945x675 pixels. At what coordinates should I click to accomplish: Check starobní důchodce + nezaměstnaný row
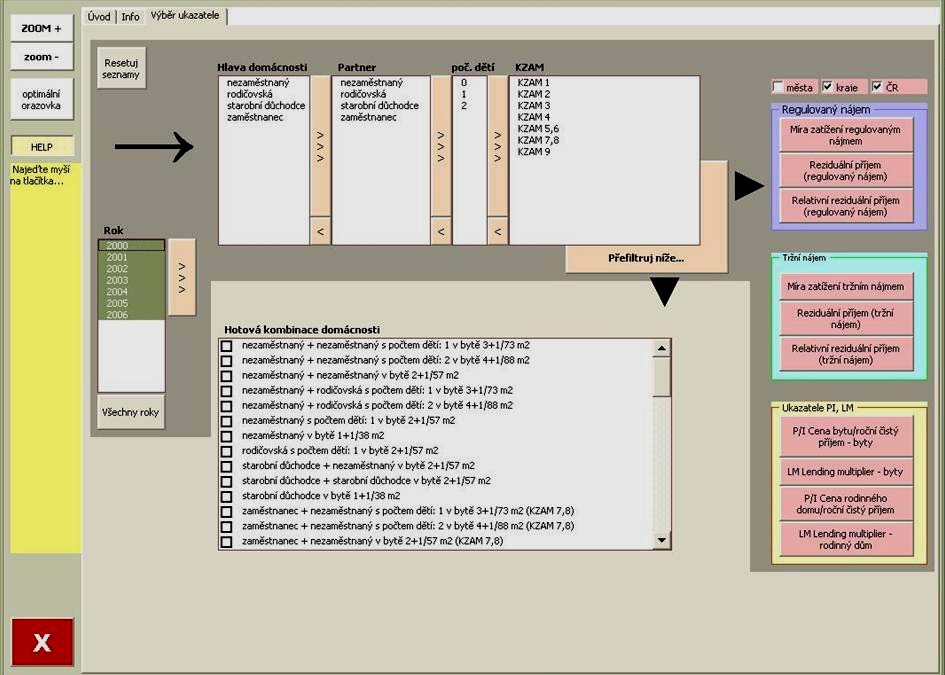coord(227,466)
